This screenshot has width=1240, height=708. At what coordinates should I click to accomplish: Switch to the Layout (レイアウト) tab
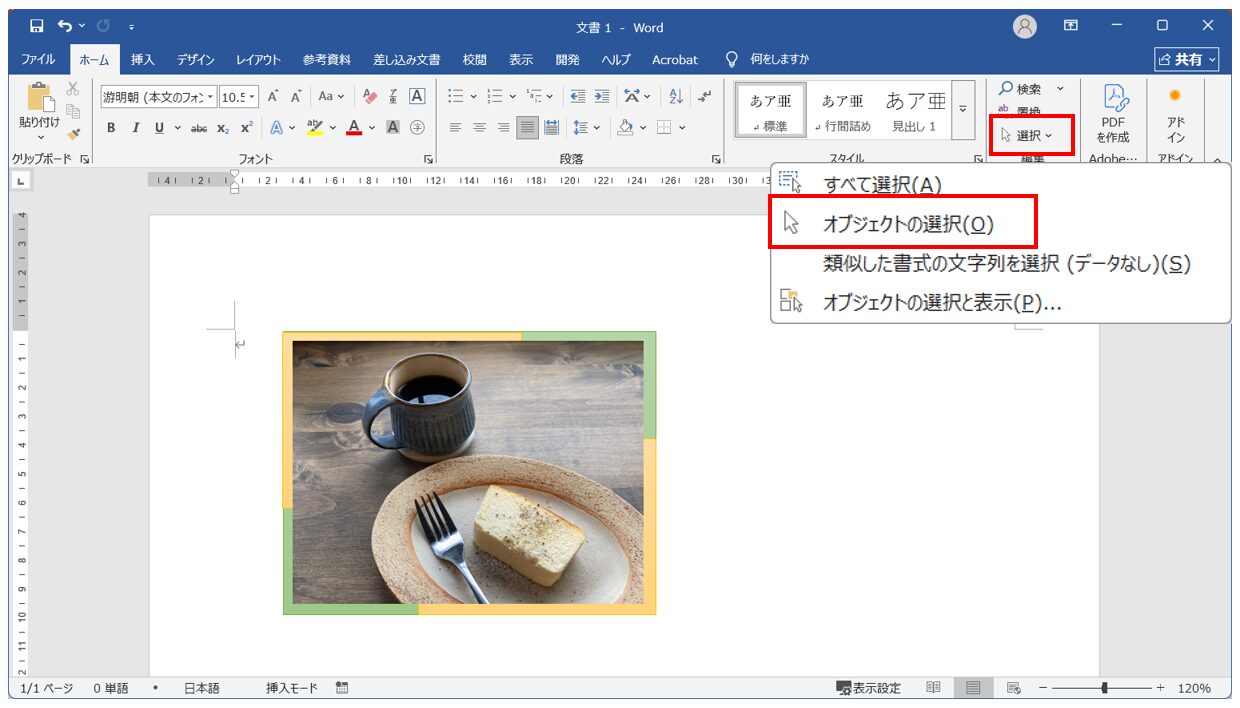point(259,60)
